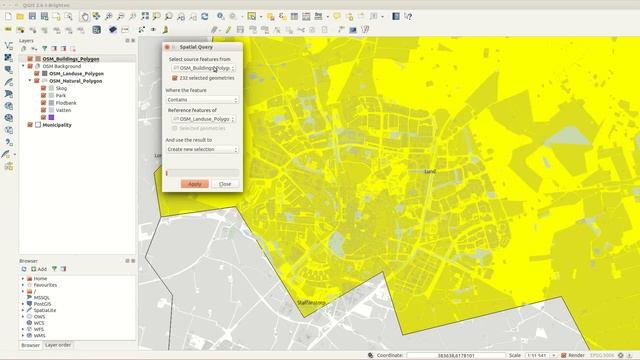Click Add WMS Layer globe icon
Image resolution: width=640 pixels, height=360 pixels.
point(9,106)
